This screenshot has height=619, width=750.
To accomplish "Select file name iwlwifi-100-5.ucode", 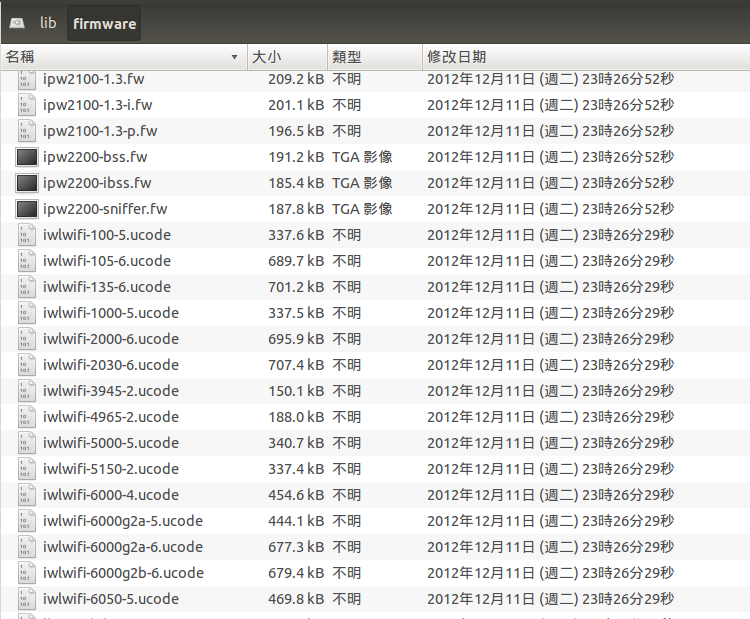I will coord(107,235).
